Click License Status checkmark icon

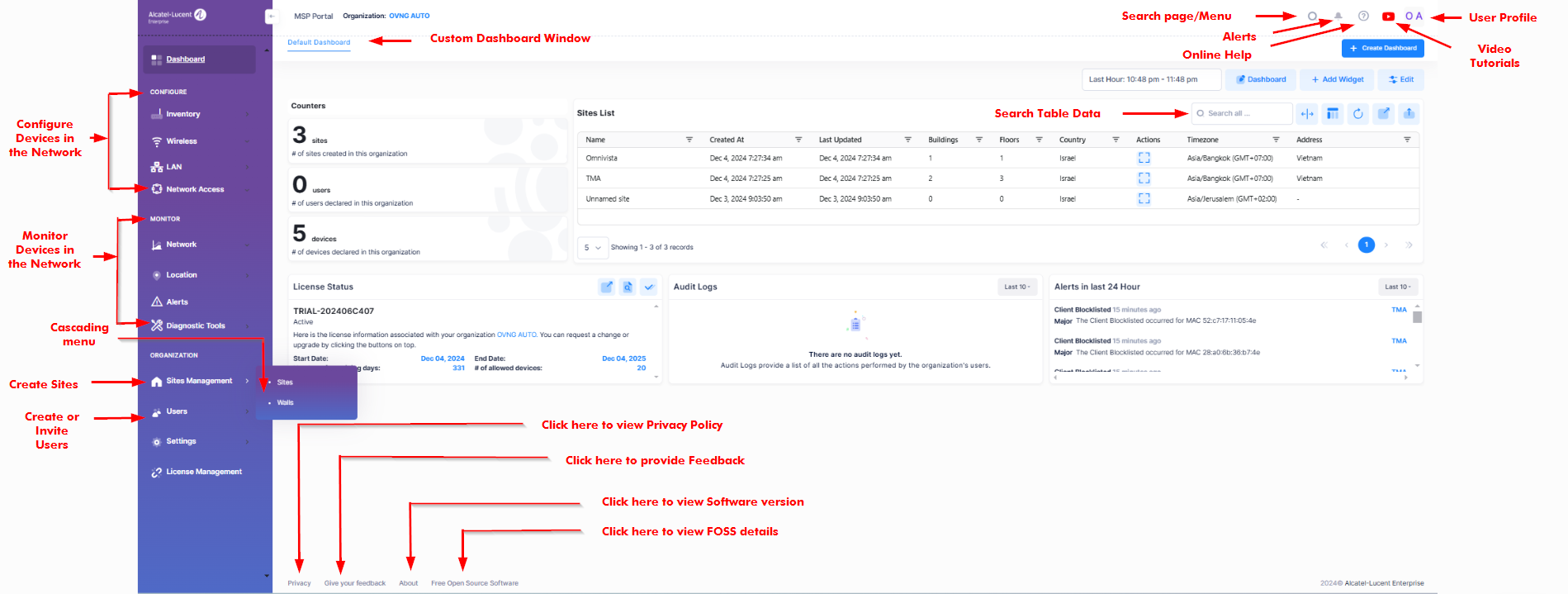tap(649, 287)
